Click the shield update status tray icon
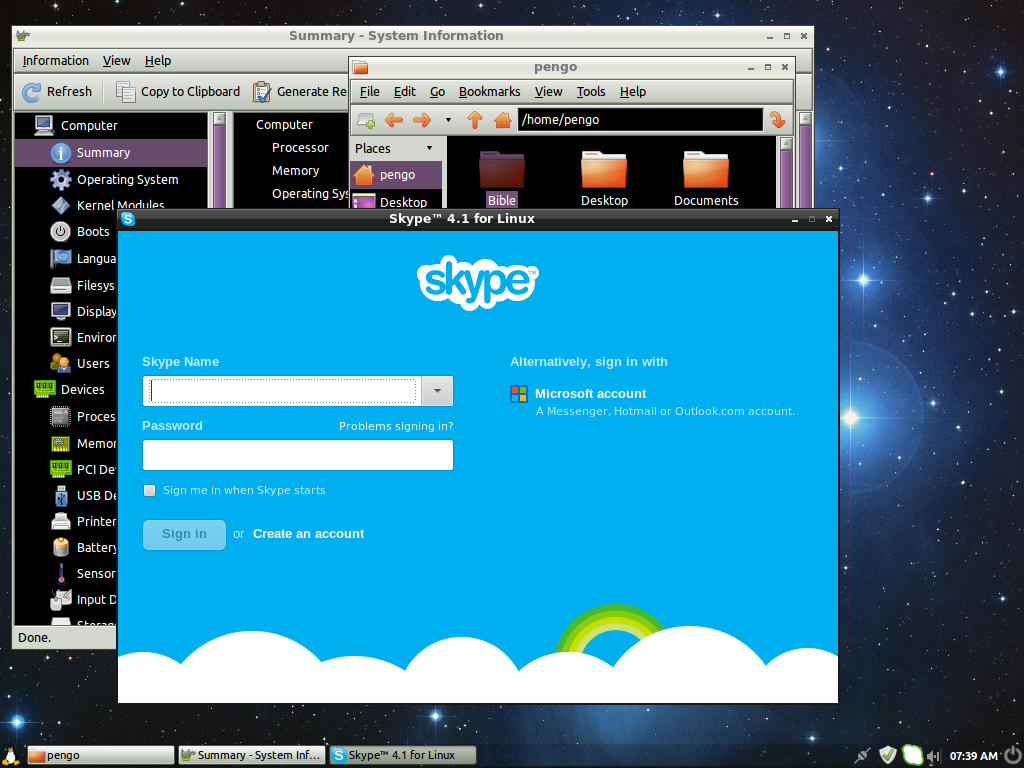Image resolution: width=1024 pixels, height=768 pixels. point(888,756)
